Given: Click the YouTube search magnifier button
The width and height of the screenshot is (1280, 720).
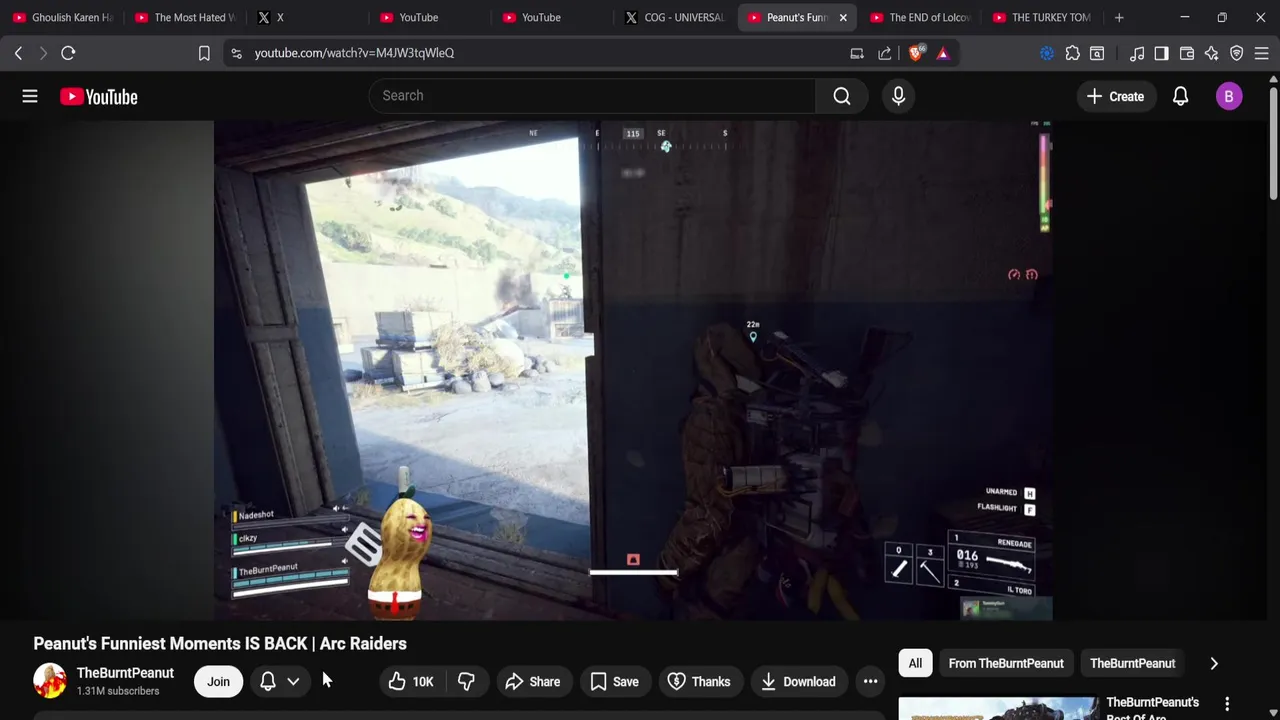Looking at the screenshot, I should coord(842,96).
